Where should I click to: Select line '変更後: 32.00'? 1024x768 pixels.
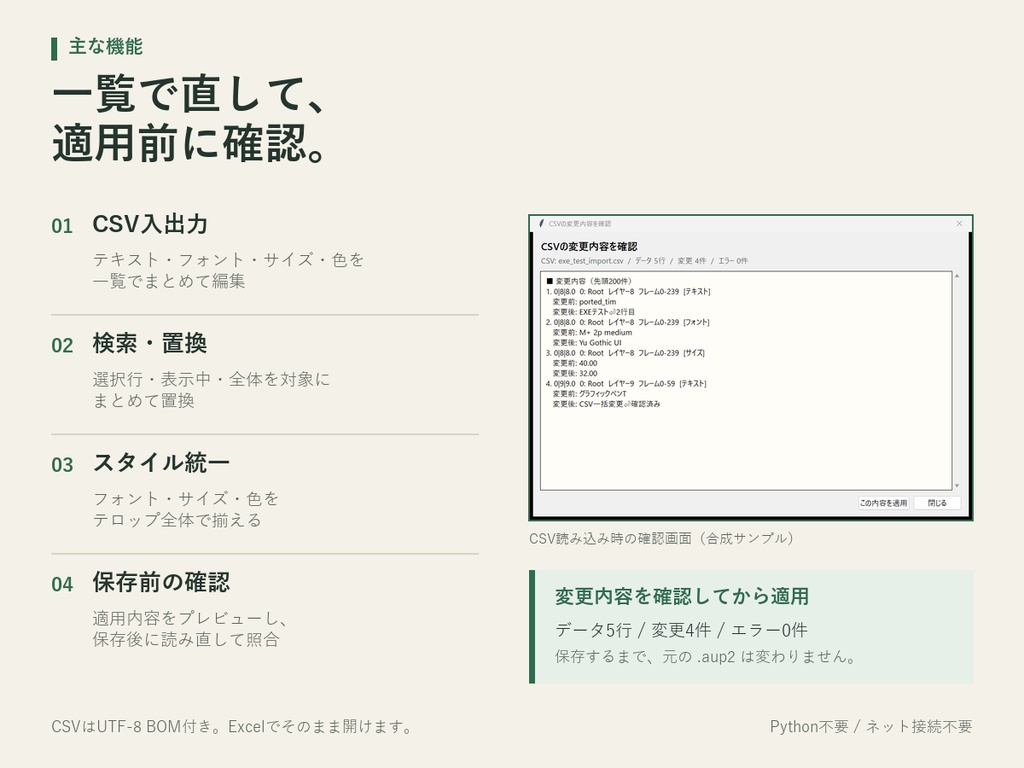[x=575, y=374]
